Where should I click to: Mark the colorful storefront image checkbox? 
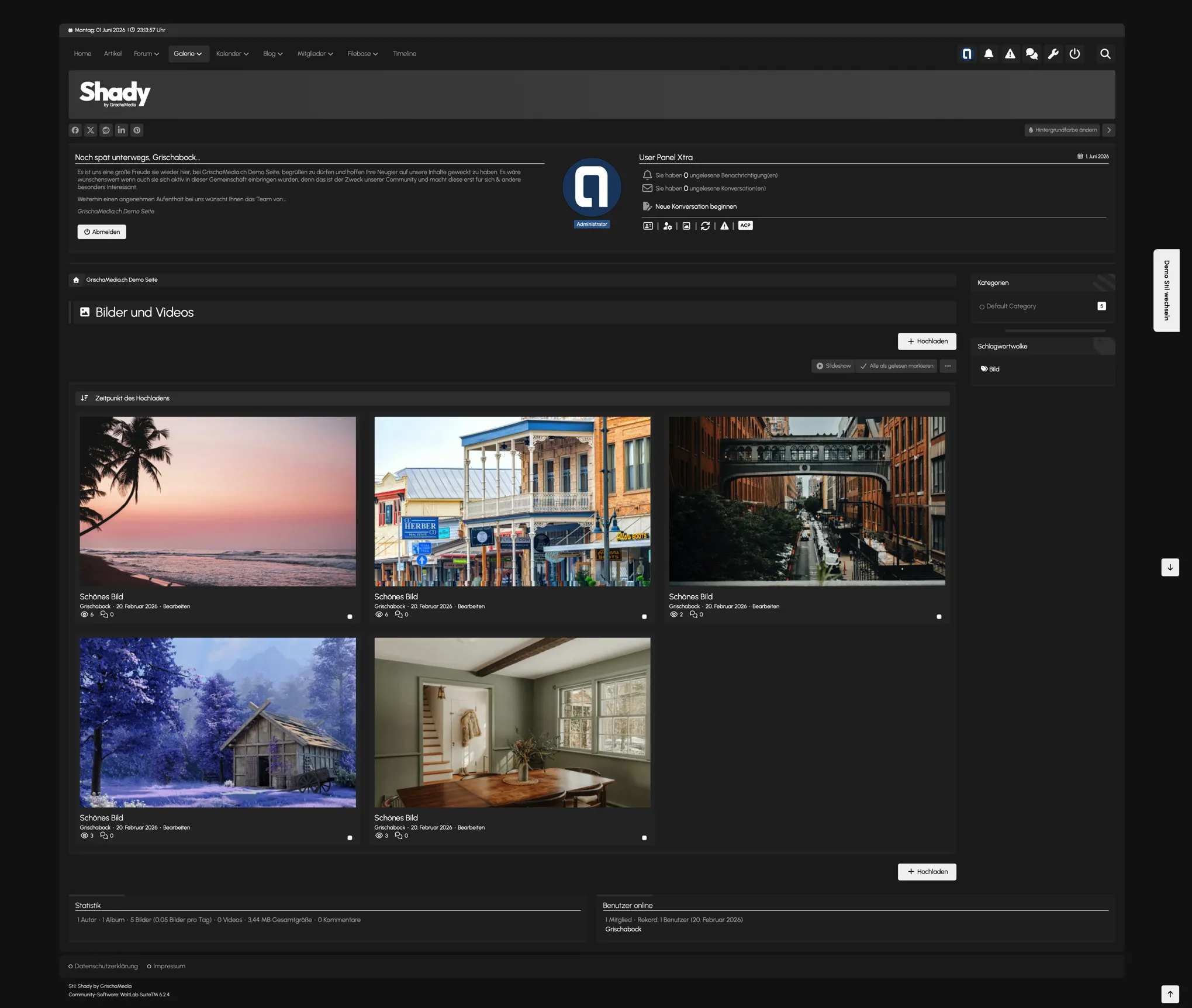click(x=644, y=616)
